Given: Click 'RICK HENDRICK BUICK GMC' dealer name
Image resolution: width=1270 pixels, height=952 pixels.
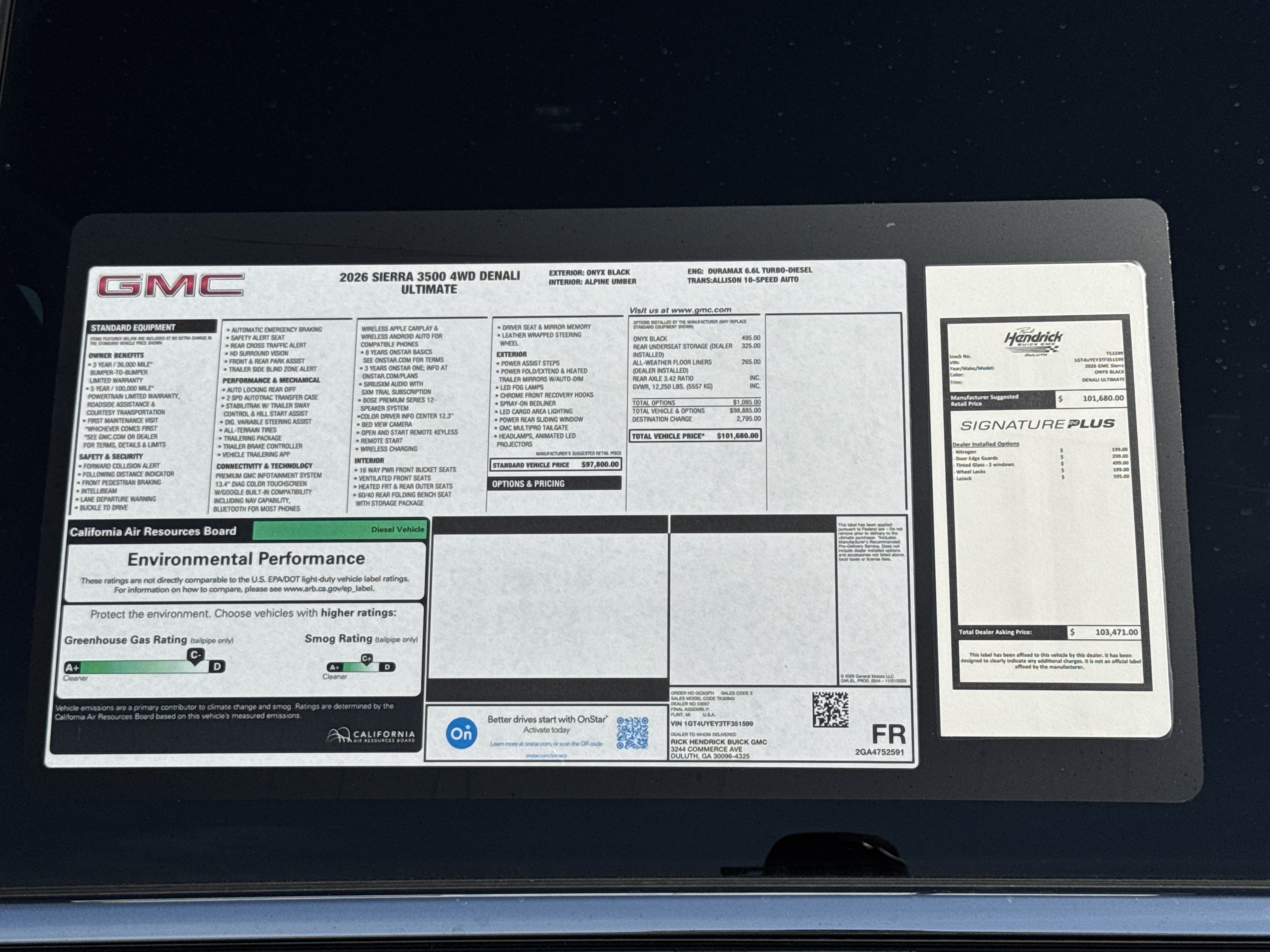Looking at the screenshot, I should 719,741.
